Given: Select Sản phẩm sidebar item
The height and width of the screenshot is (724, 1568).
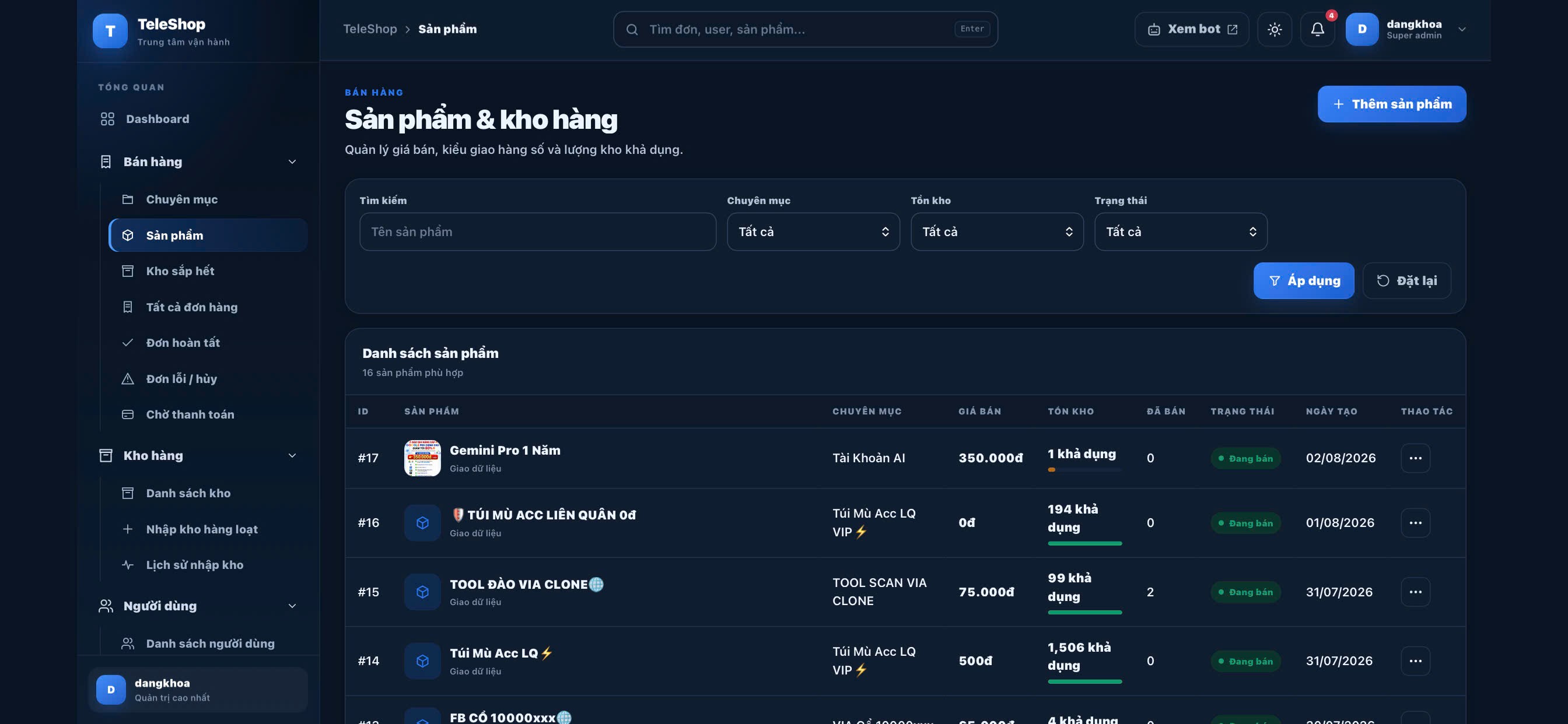Looking at the screenshot, I should click(208, 236).
